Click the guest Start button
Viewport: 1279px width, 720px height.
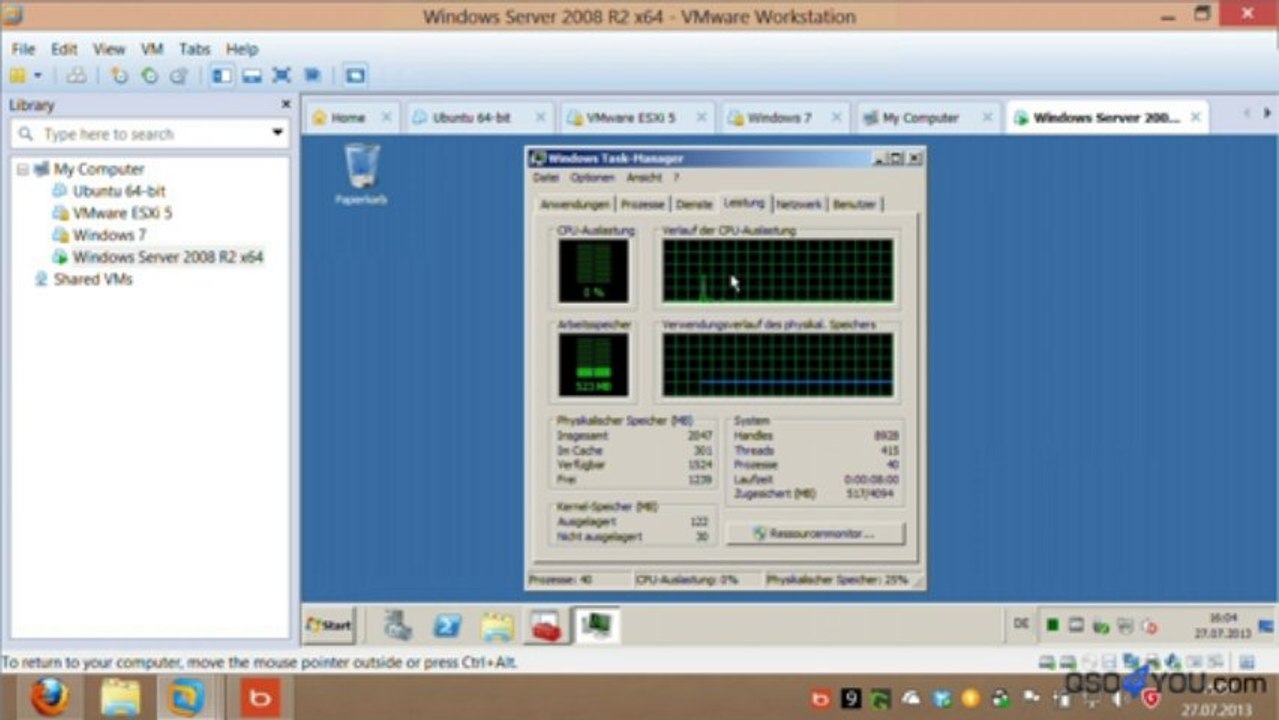[x=328, y=625]
